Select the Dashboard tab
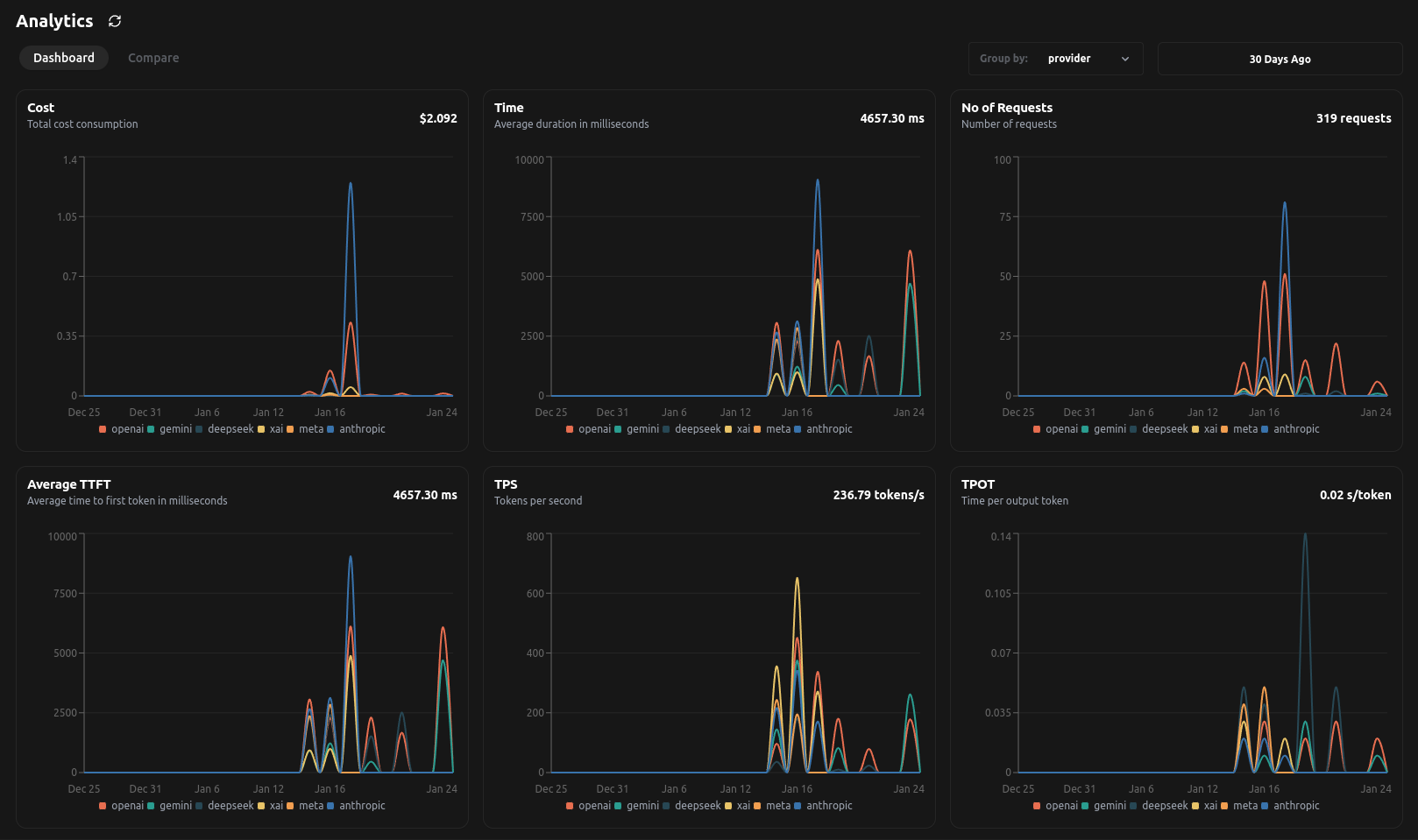The height and width of the screenshot is (840, 1418). pos(64,58)
